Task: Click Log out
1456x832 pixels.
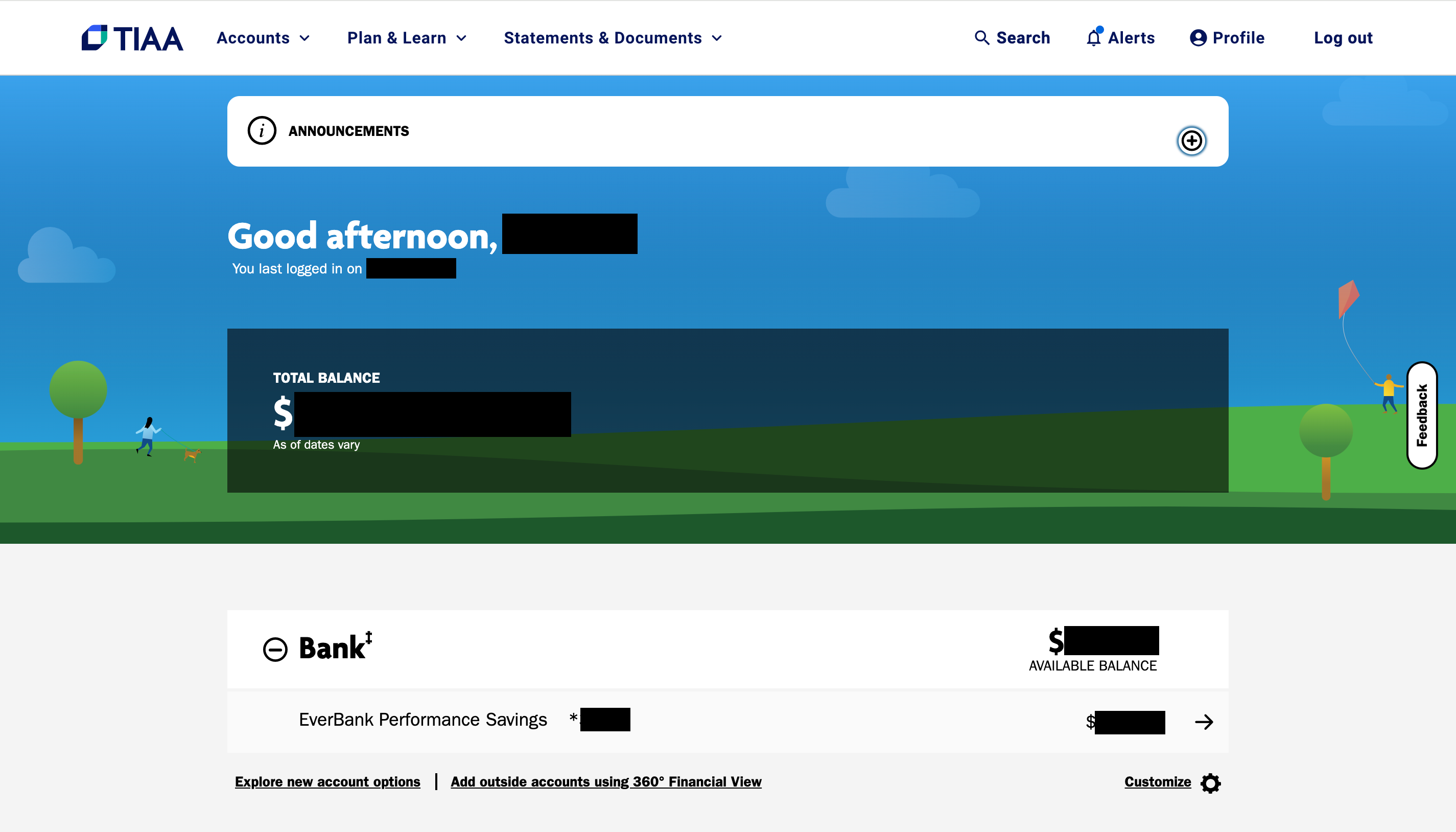Action: [x=1343, y=38]
